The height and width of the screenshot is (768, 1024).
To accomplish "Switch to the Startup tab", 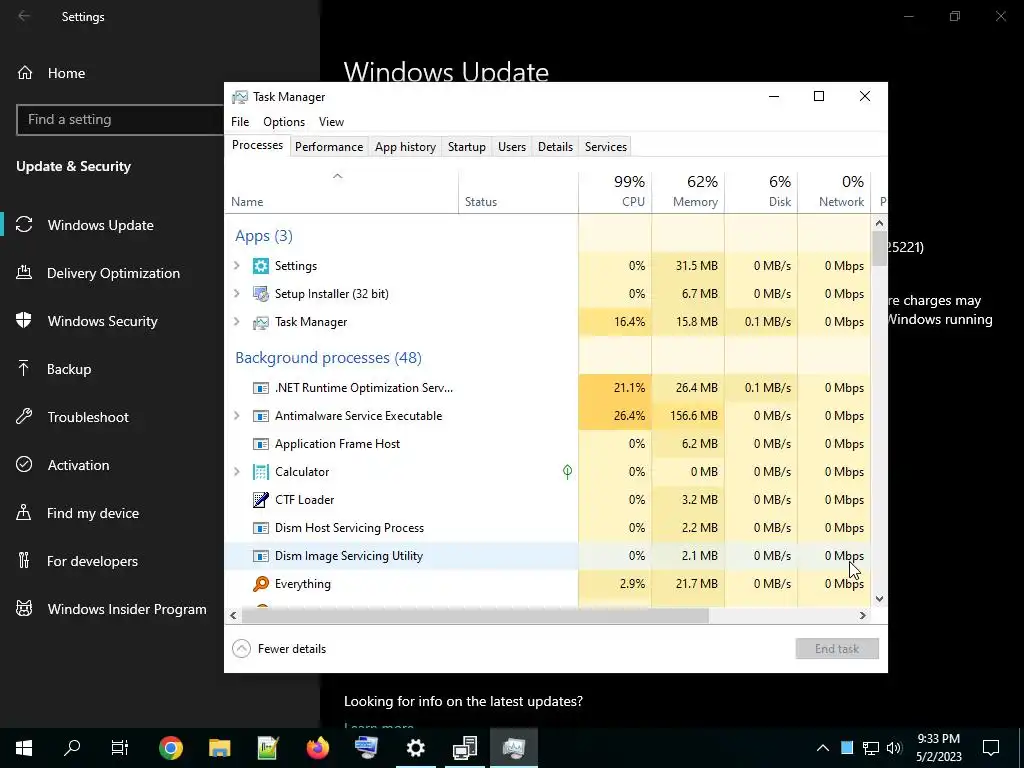I will (x=467, y=147).
